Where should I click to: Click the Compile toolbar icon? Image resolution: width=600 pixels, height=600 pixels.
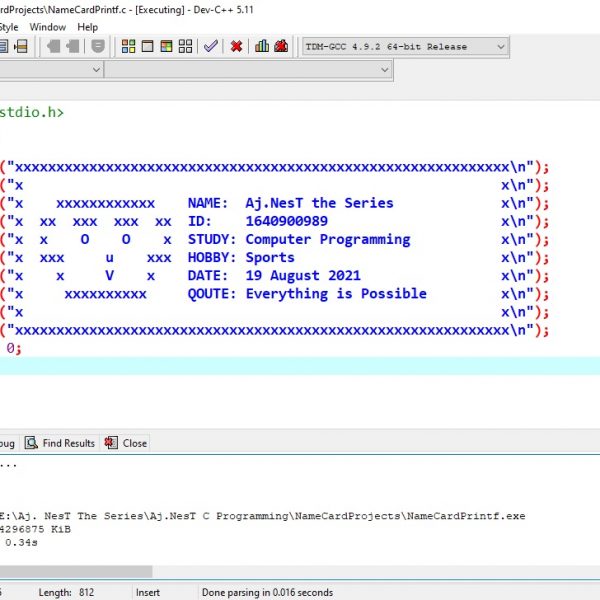[128, 46]
